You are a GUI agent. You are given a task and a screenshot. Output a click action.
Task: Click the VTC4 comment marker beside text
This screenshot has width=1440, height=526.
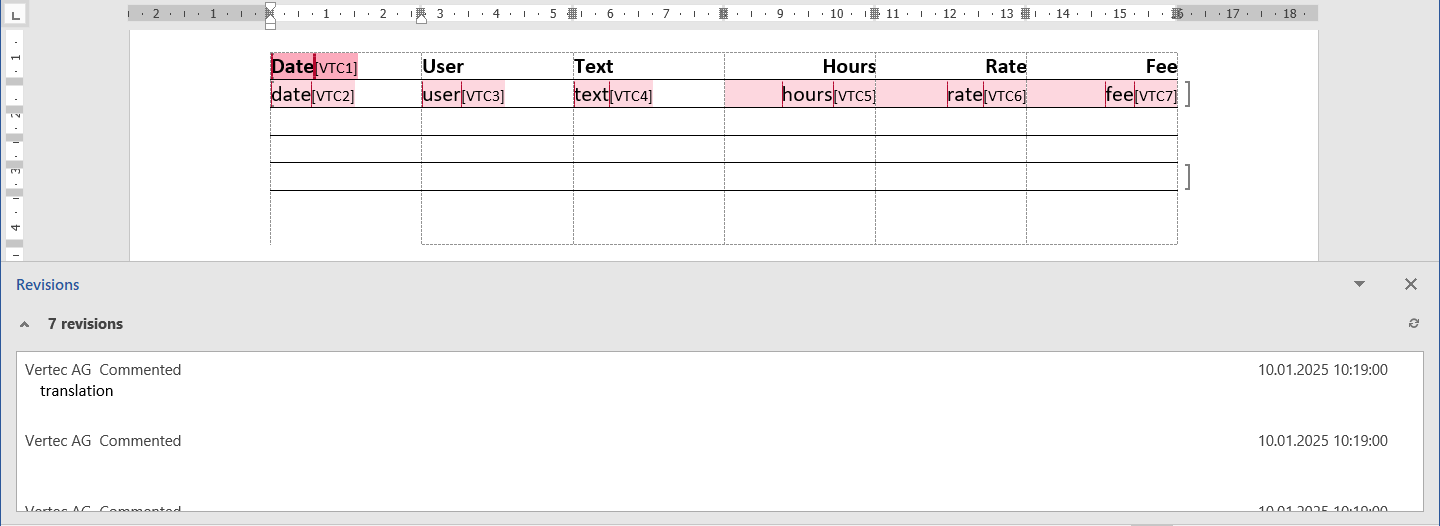(x=631, y=95)
